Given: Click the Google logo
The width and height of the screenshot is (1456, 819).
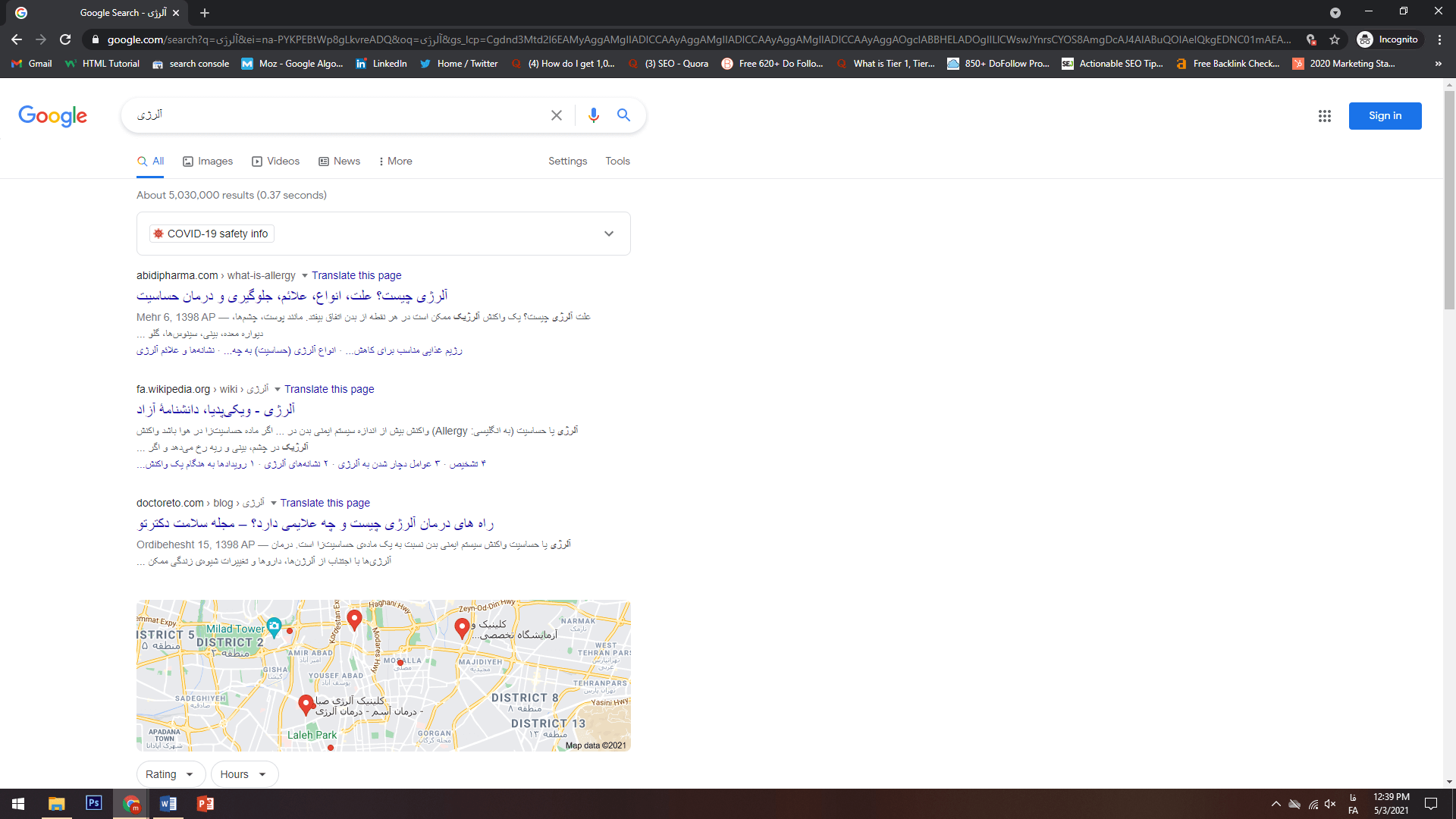Looking at the screenshot, I should [53, 116].
